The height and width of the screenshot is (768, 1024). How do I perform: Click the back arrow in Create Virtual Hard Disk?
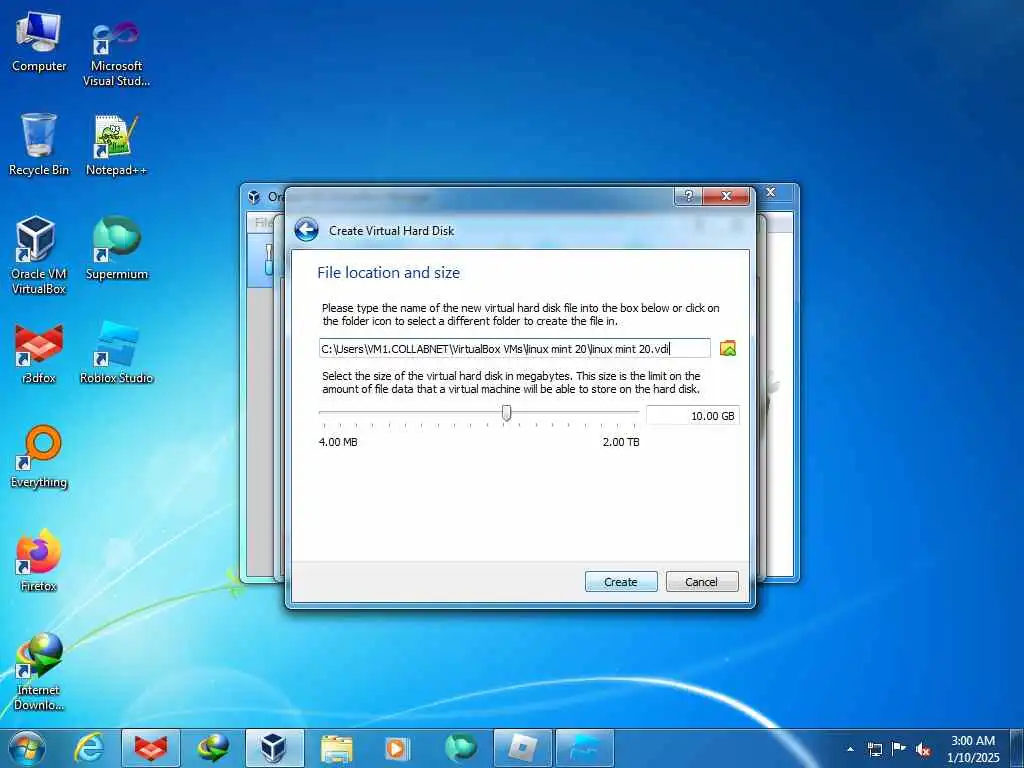(x=306, y=230)
